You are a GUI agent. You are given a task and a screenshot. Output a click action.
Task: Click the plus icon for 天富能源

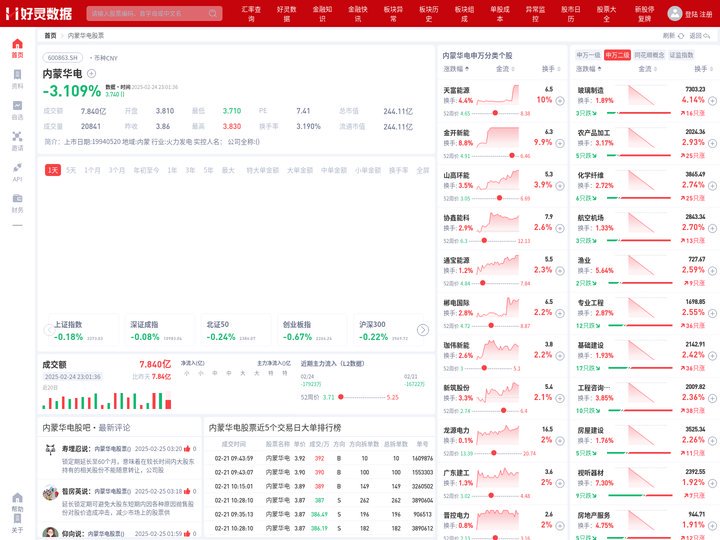(560, 101)
